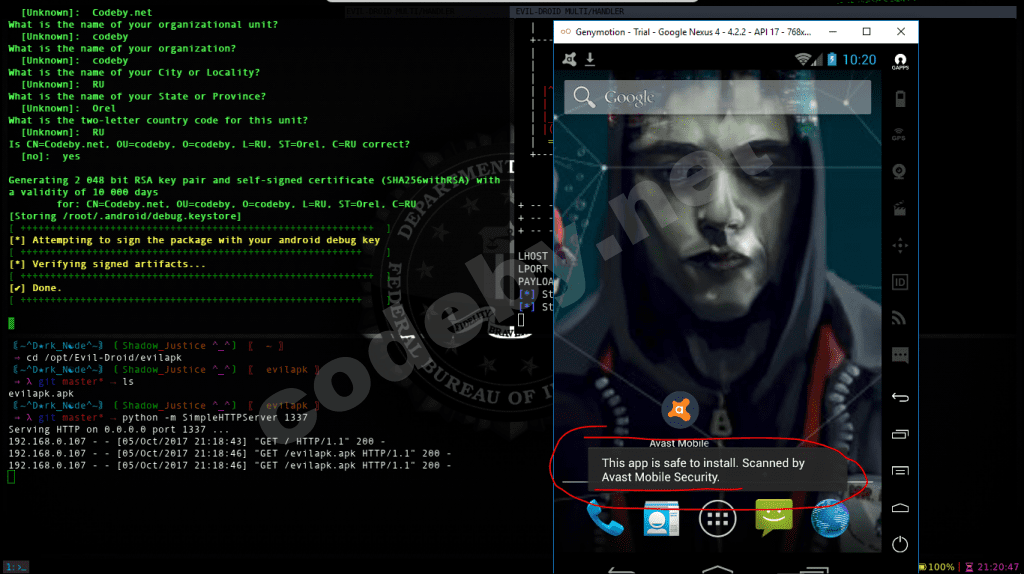Click the 'Verifying signed artifacts...' line

tap(107, 264)
